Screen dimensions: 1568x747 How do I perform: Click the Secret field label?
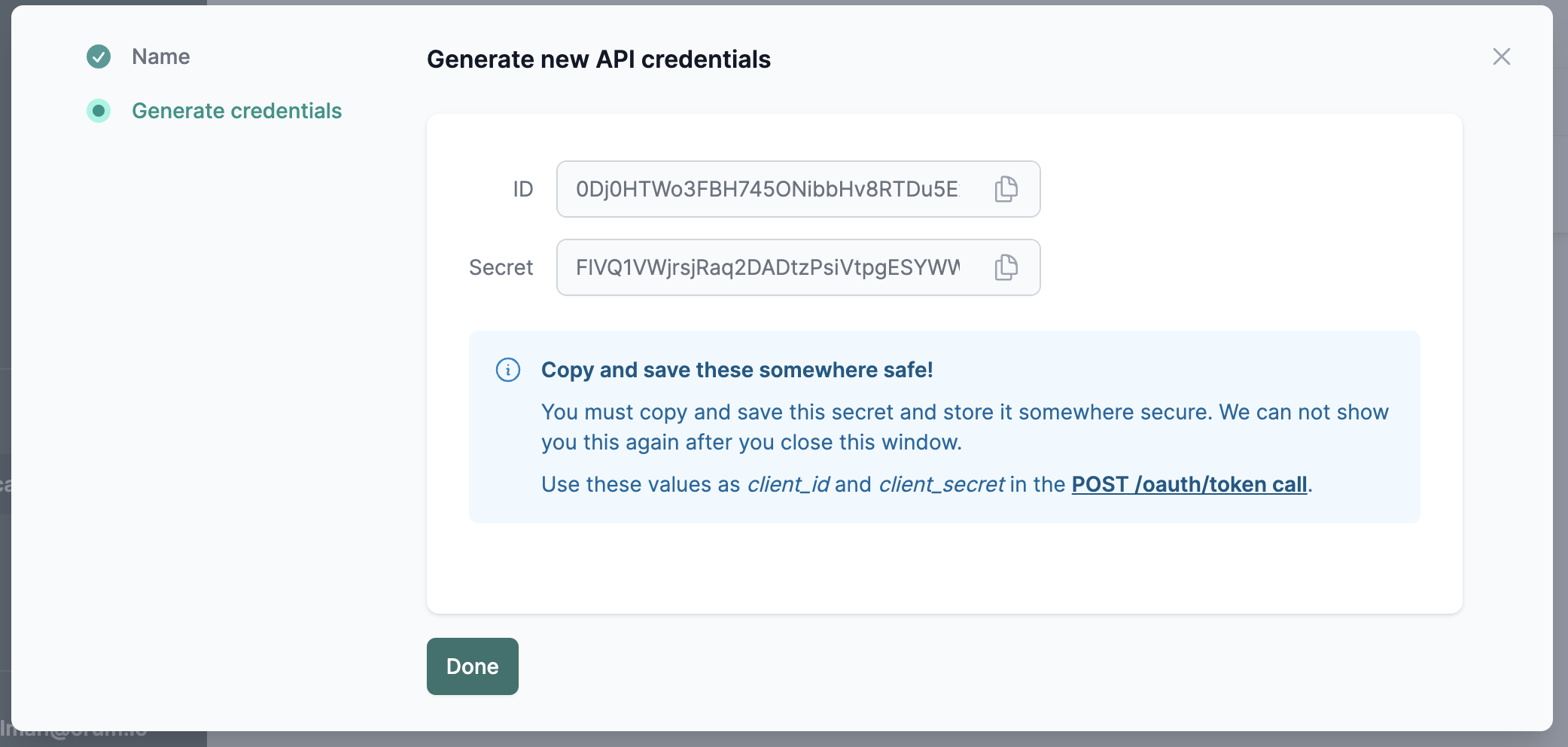click(501, 267)
